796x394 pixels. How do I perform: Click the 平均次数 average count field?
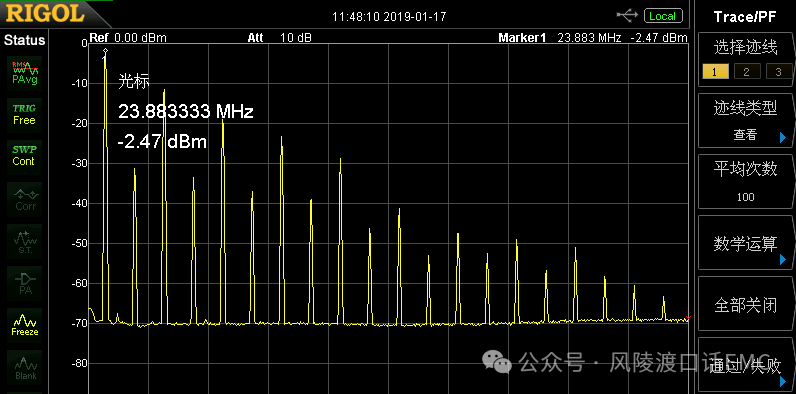coord(745,182)
